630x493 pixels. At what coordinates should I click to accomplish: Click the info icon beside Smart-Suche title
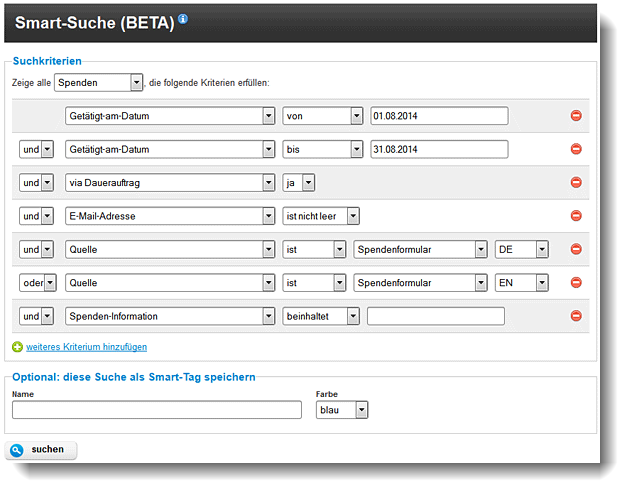point(183,19)
